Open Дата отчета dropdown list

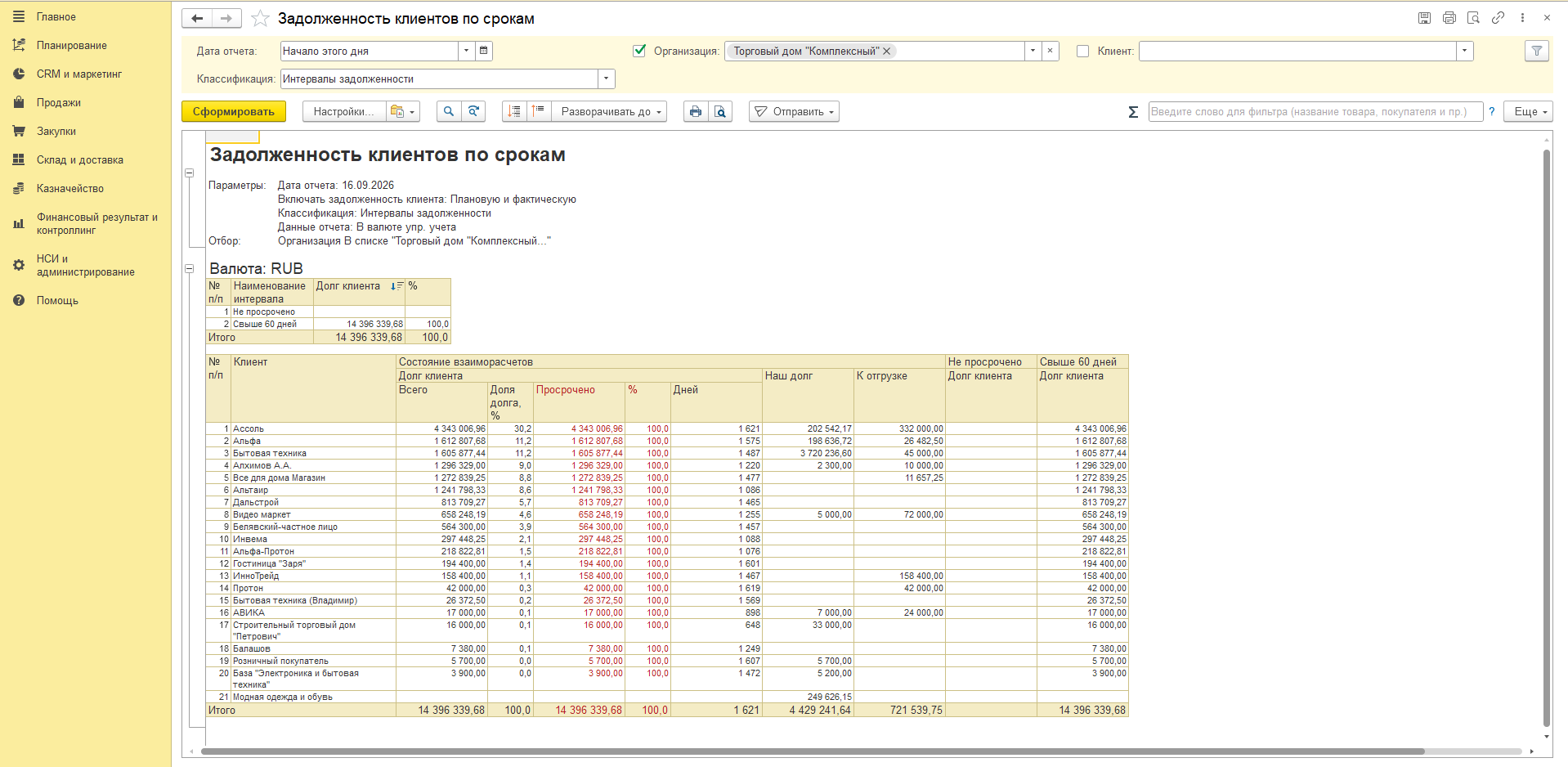(x=466, y=51)
